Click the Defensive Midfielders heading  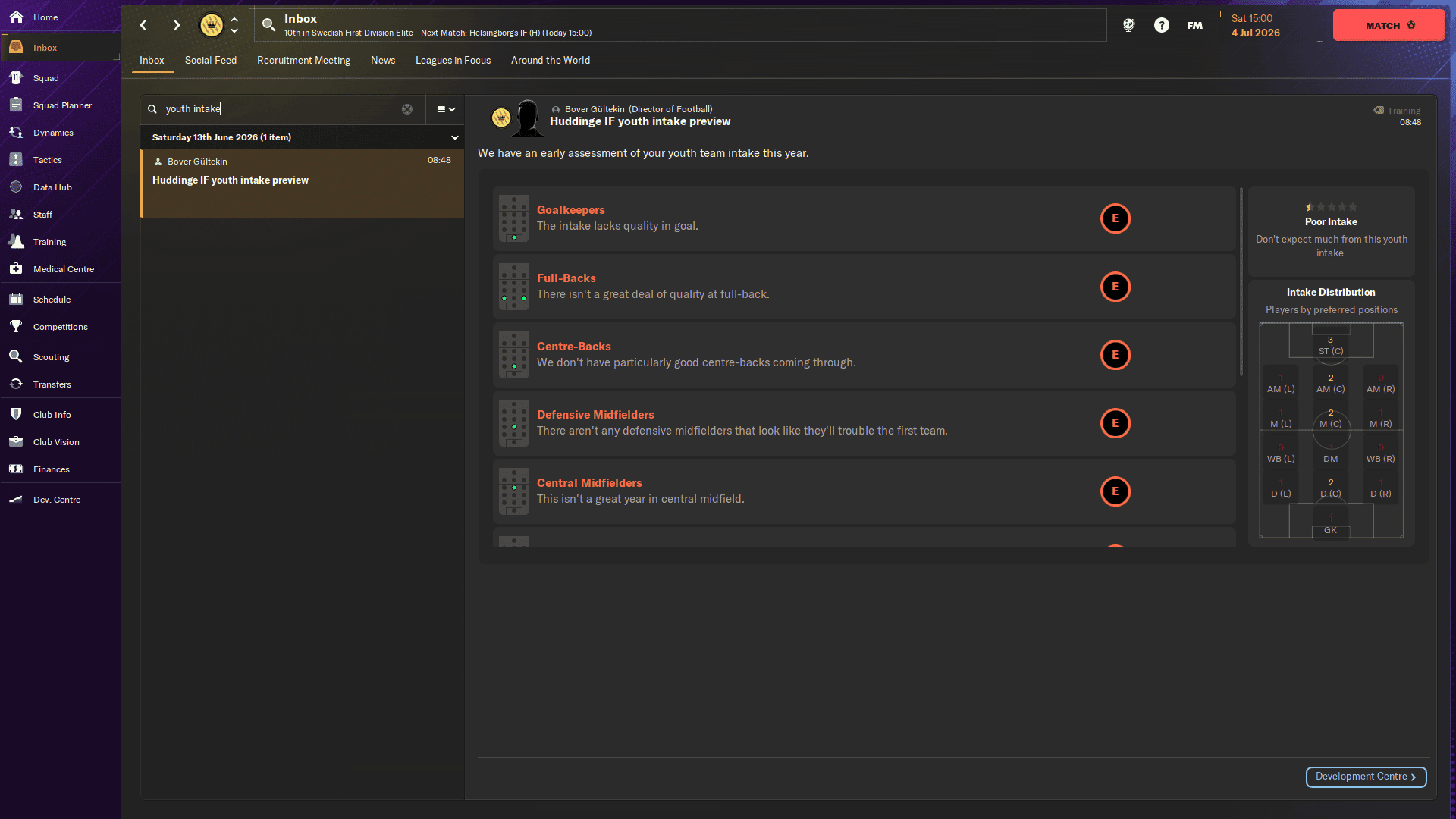(x=595, y=415)
